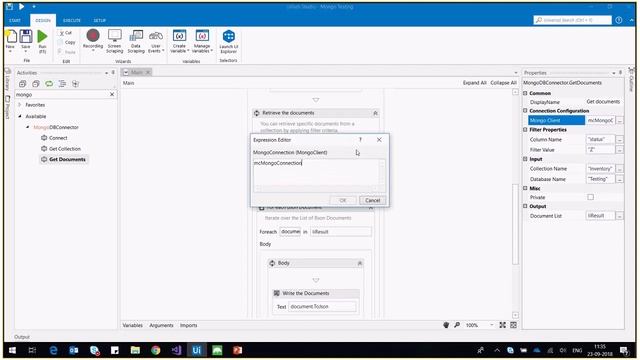Image resolution: width=640 pixels, height=360 pixels.
Task: Click the collapse all activities icon
Action: (36, 84)
